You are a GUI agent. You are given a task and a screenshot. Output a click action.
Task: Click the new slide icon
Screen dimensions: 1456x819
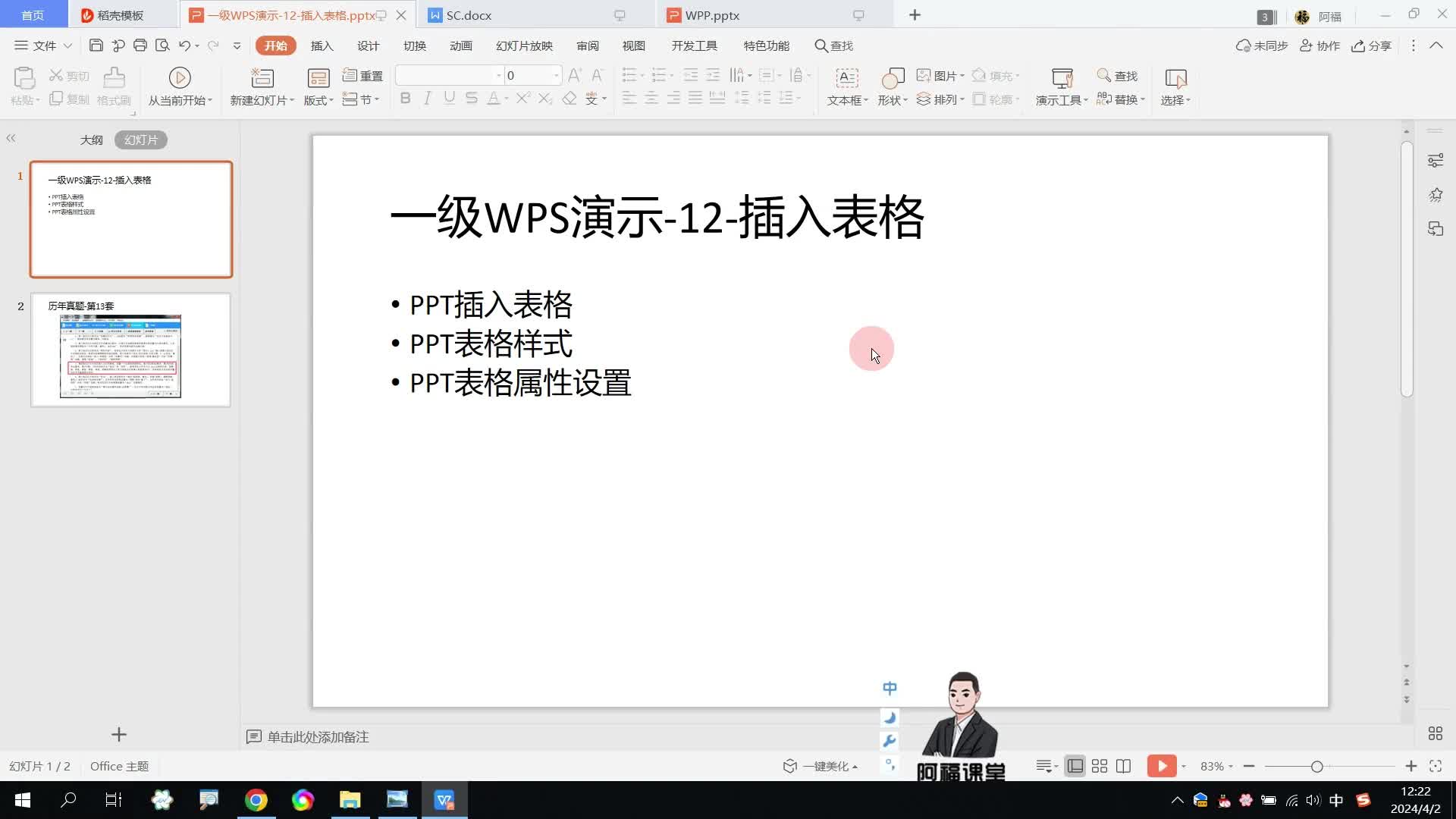point(262,78)
